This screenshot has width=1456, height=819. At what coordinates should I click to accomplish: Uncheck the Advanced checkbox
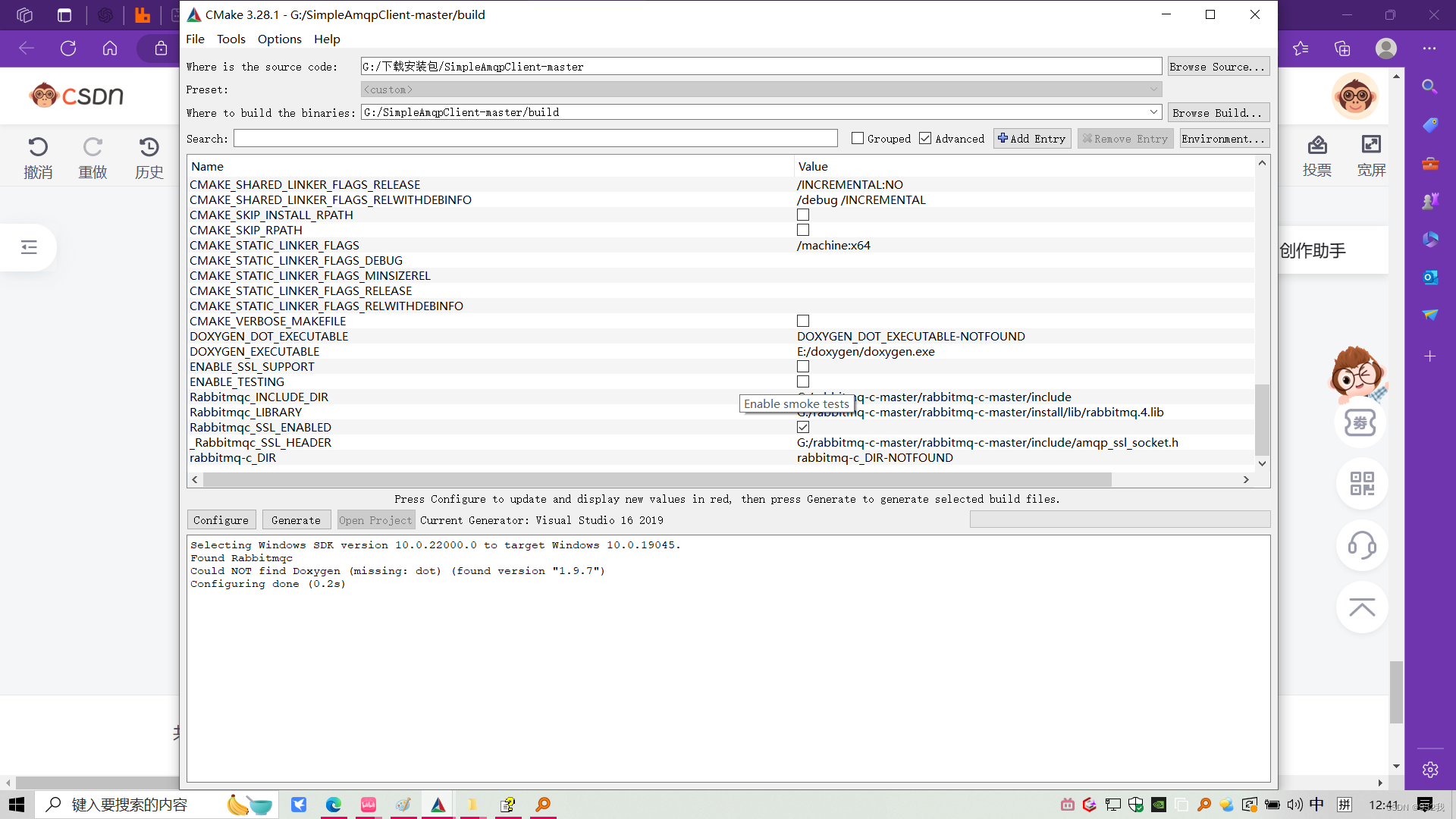[x=925, y=138]
